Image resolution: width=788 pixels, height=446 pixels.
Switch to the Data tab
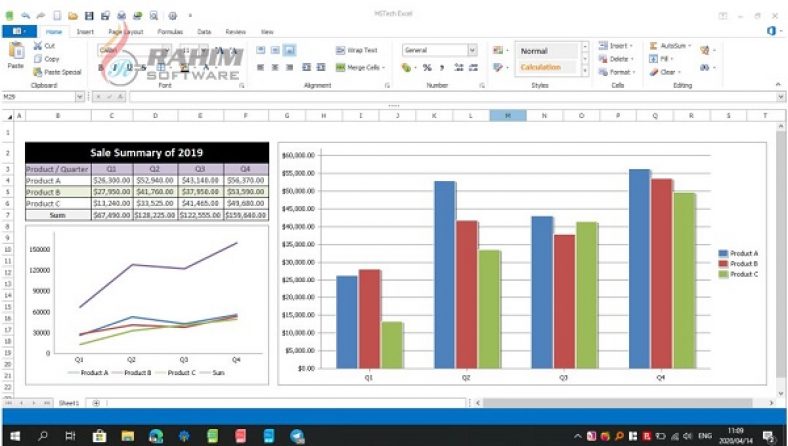coord(204,32)
